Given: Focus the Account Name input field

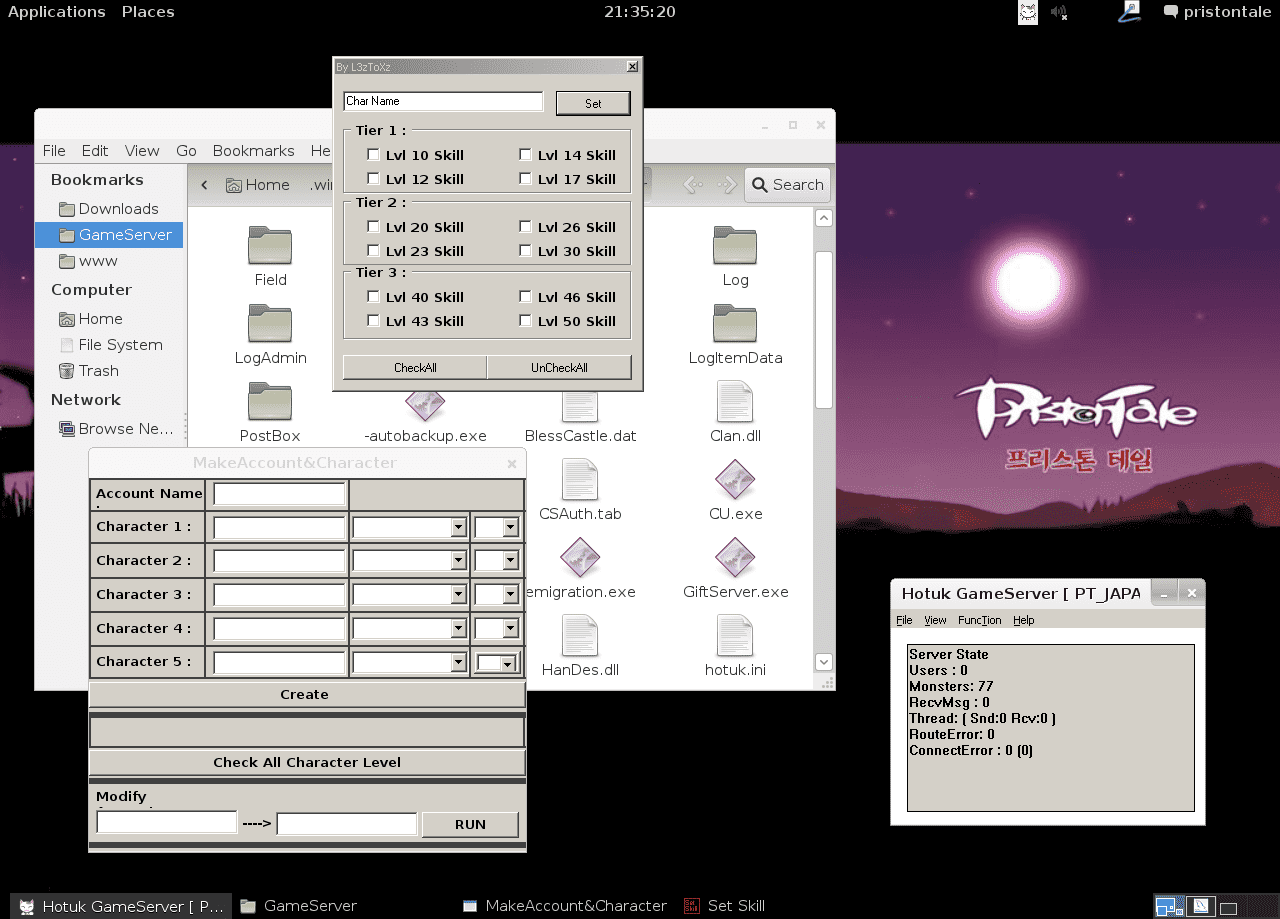Looking at the screenshot, I should pos(279,494).
